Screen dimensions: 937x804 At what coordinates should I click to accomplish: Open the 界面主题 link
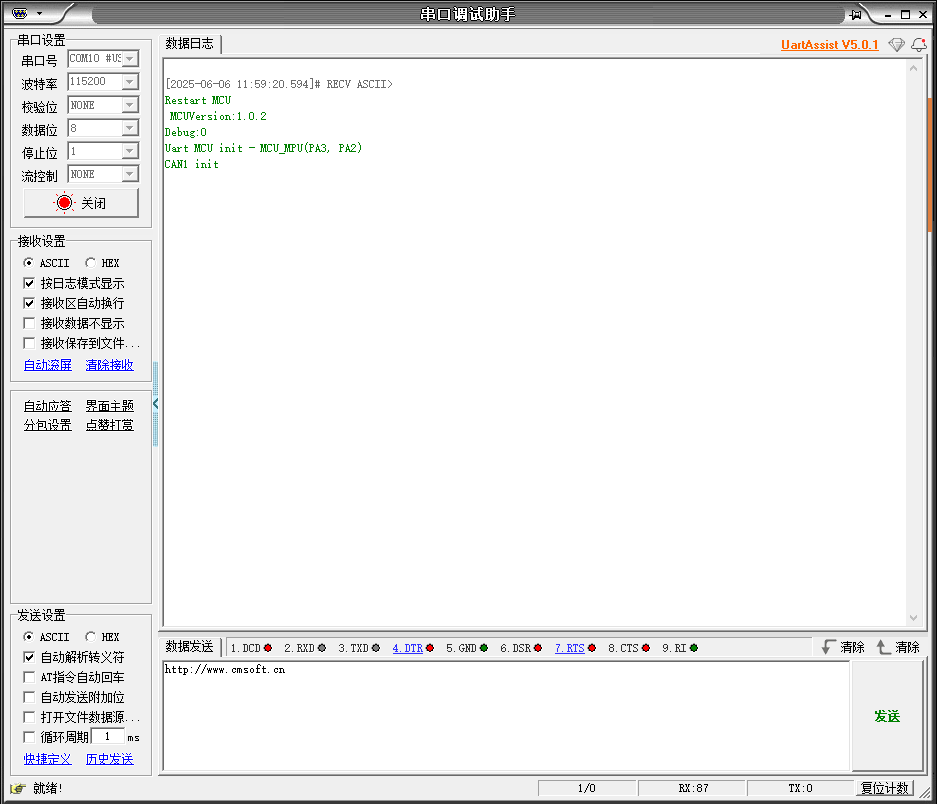[110, 406]
